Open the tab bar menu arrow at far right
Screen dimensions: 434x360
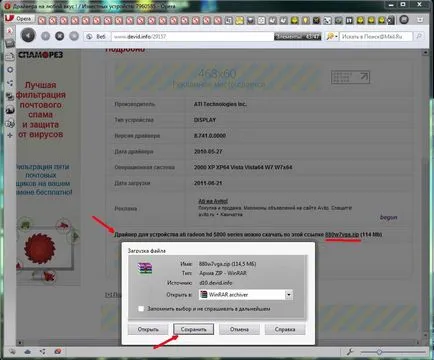pyautogui.click(x=421, y=20)
